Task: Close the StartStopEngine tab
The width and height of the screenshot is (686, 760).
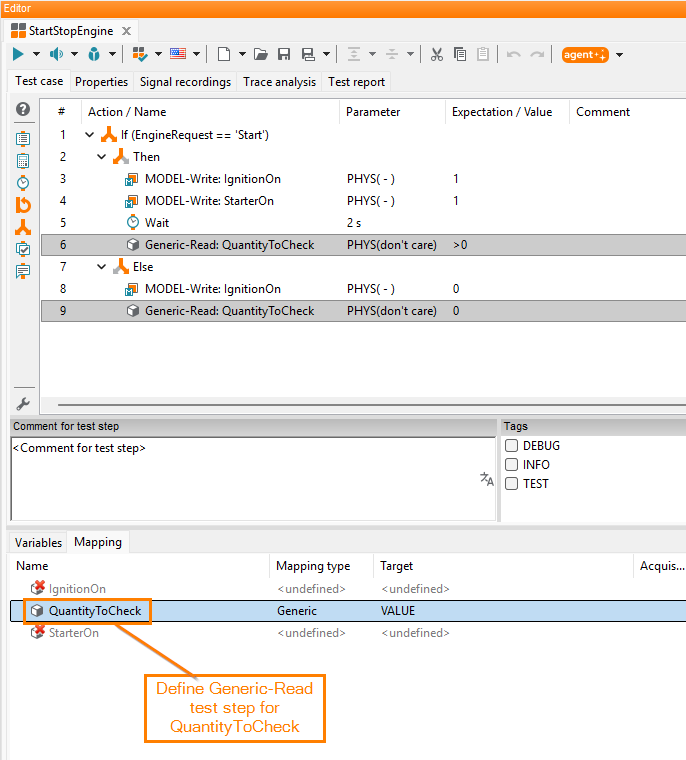Action: pos(127,31)
